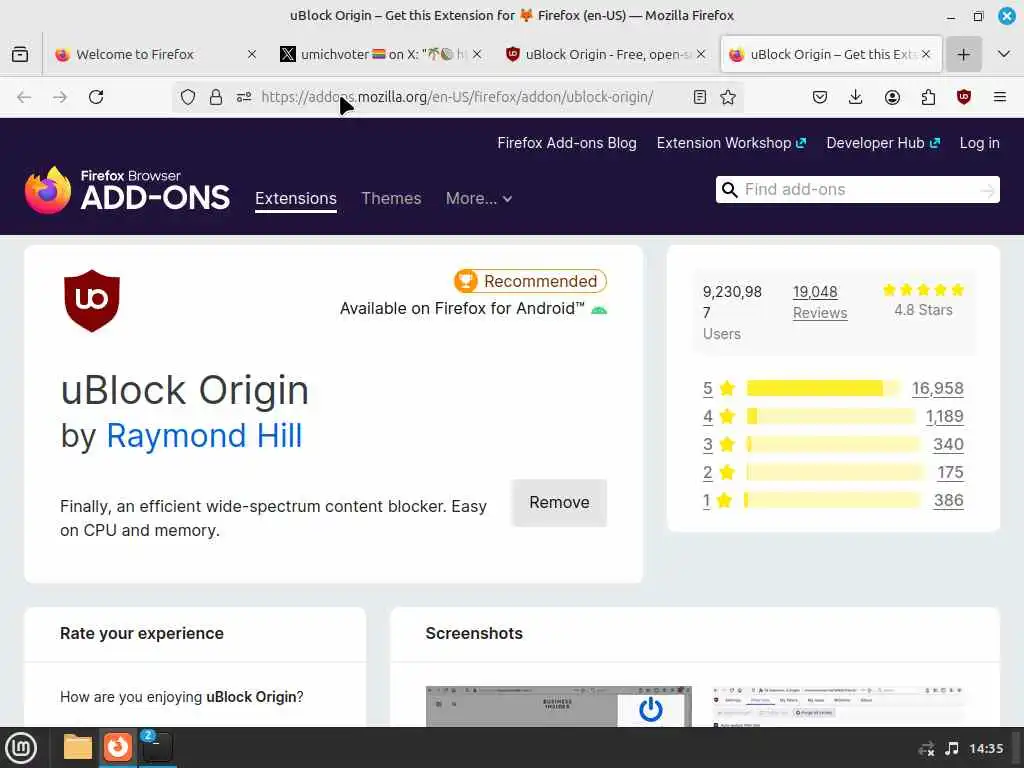
Task: Open the Developer Hub link
Action: coord(883,143)
